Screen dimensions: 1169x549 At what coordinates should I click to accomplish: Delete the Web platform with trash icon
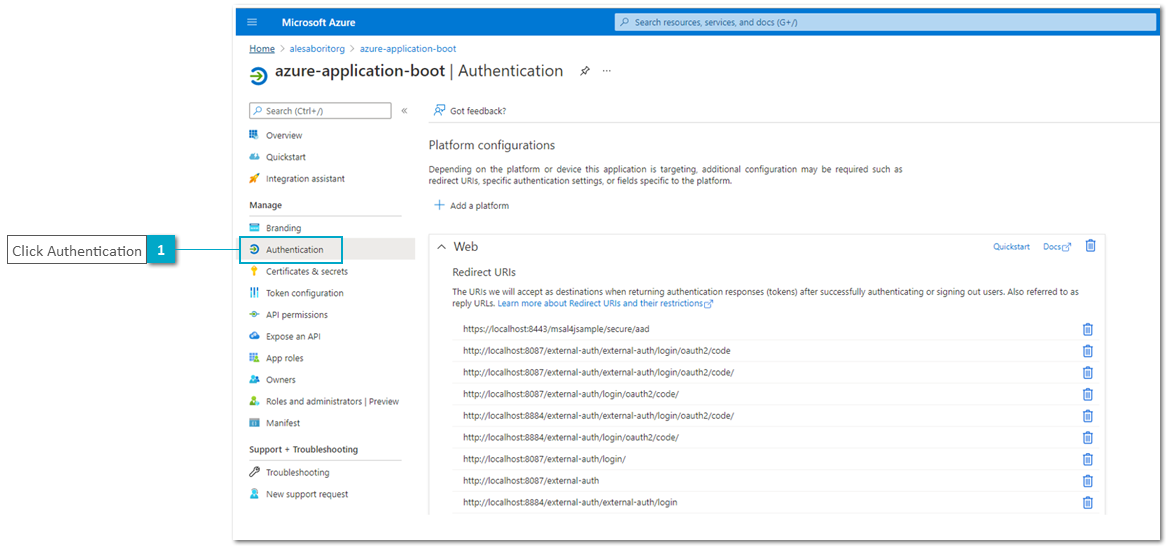click(x=1090, y=245)
